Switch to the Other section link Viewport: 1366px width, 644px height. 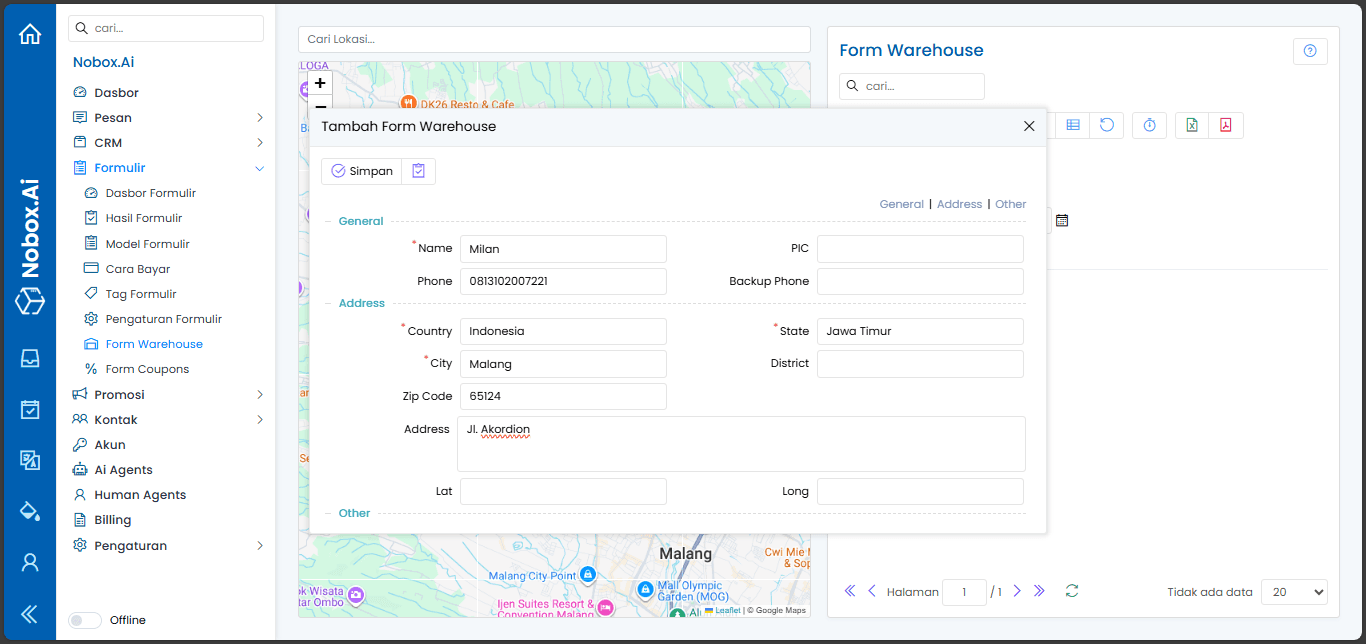1010,203
